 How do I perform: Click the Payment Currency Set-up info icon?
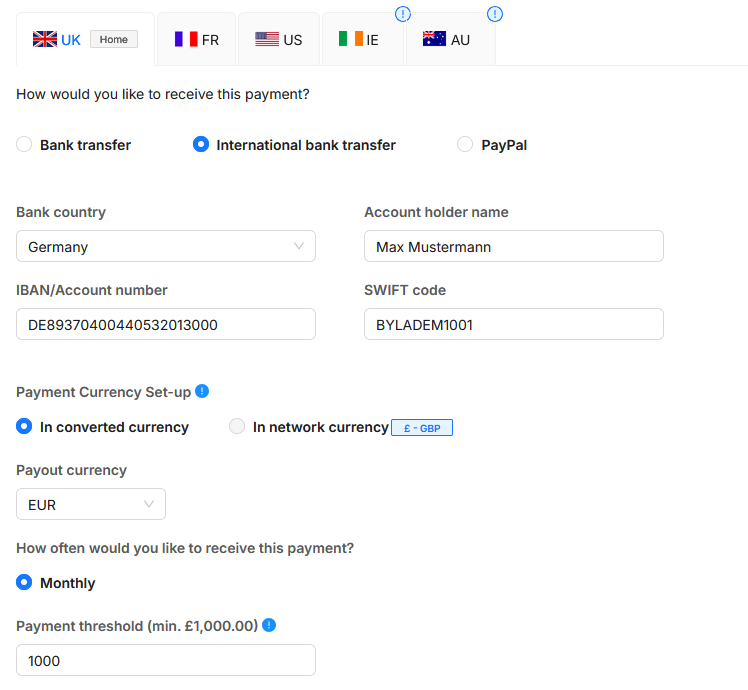(x=202, y=391)
